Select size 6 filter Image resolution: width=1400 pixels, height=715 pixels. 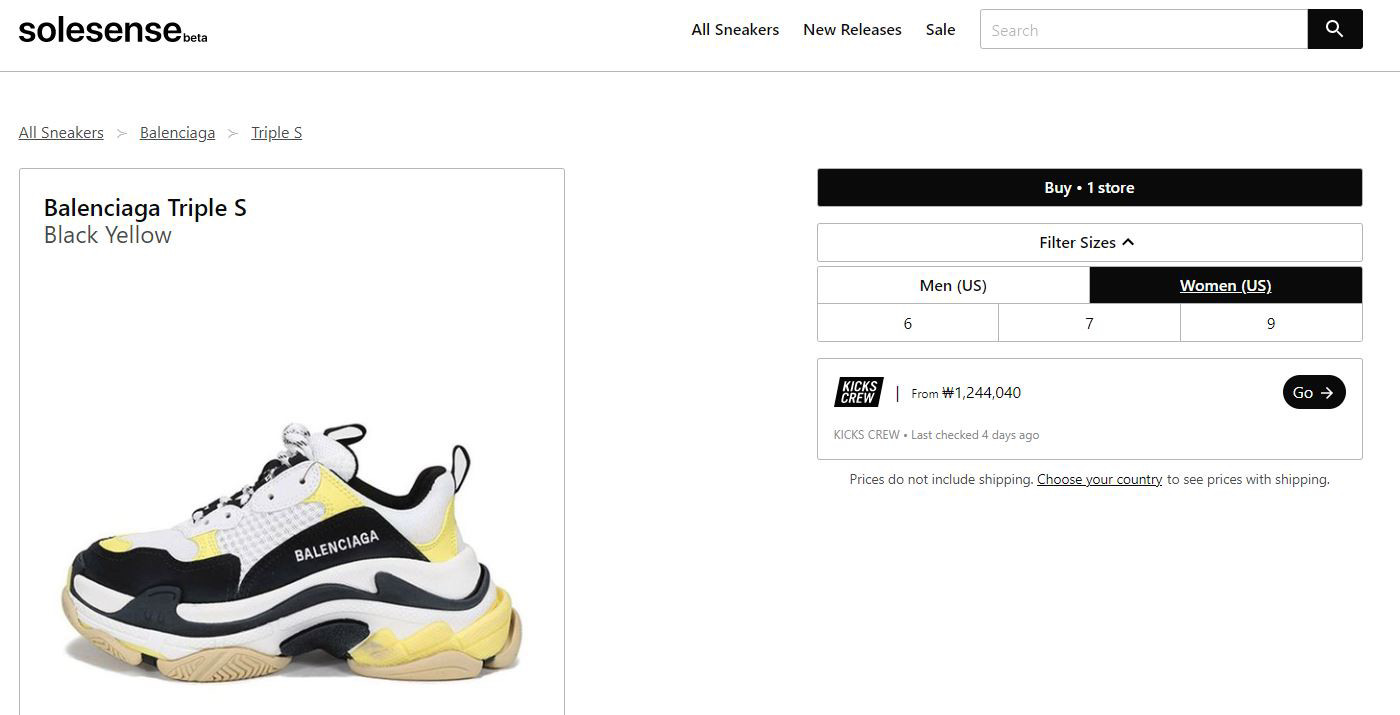pos(907,323)
